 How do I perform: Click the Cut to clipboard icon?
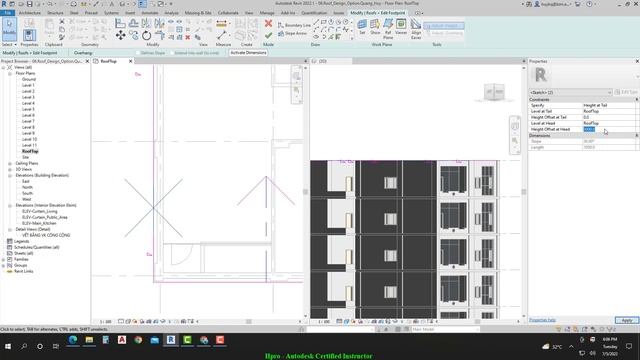[62, 22]
